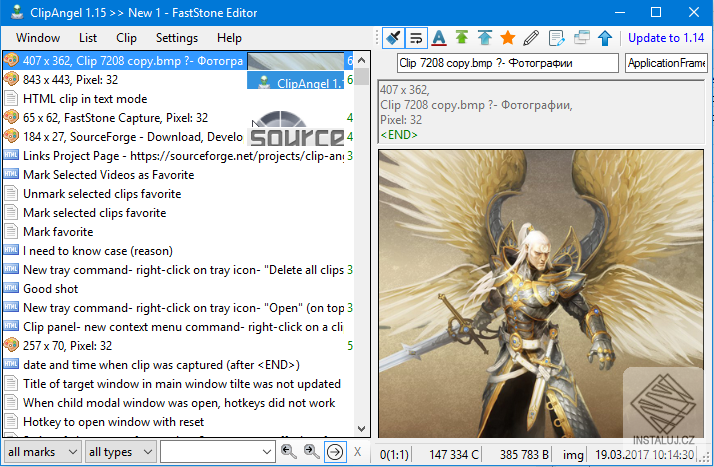Image resolution: width=714 pixels, height=467 pixels.
Task: Click the clip title field 'Clip 7208 copy.bmp'
Action: pyautogui.click(x=508, y=63)
